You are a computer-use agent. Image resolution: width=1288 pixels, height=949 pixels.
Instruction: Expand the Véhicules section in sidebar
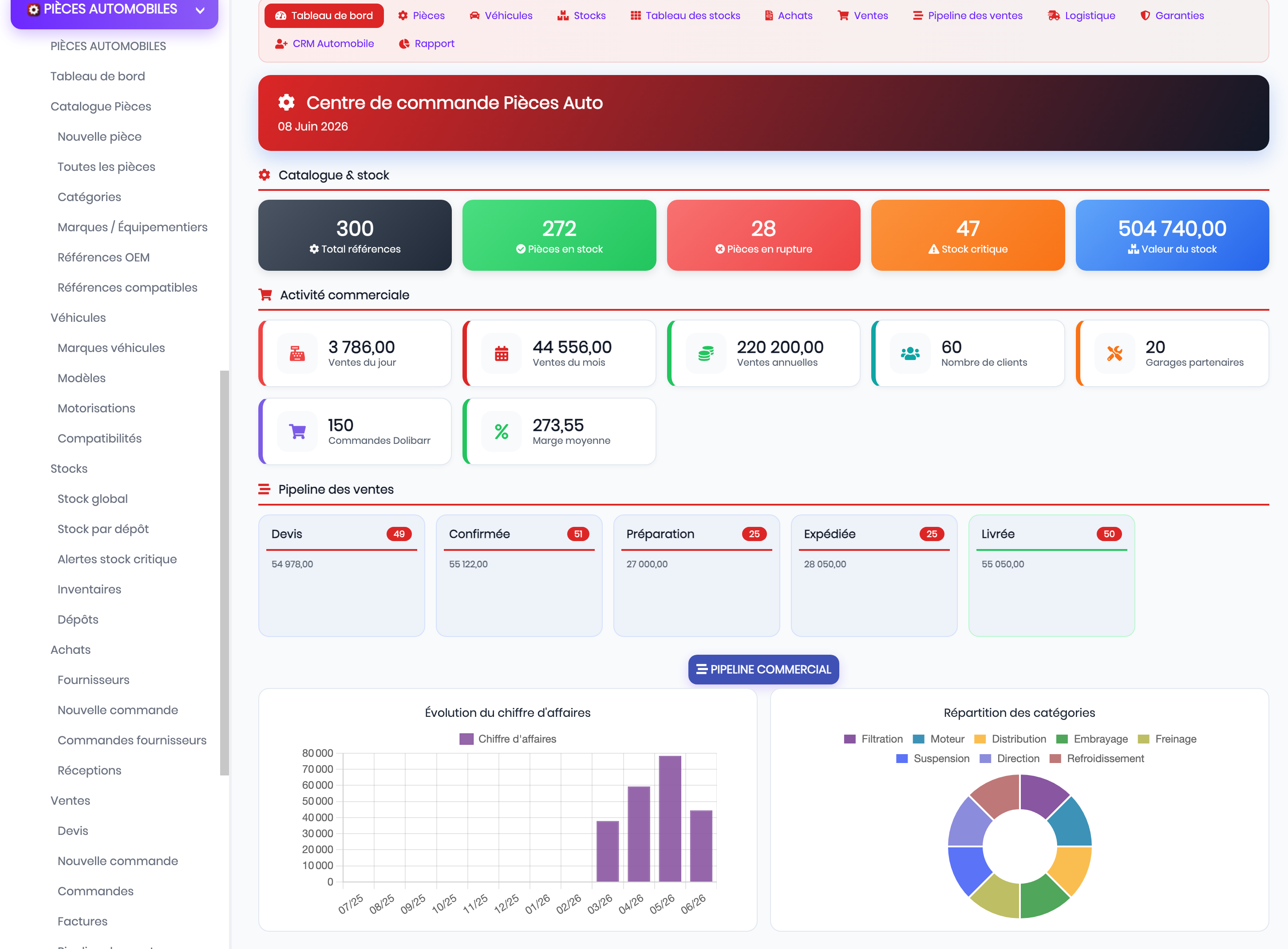coord(78,318)
